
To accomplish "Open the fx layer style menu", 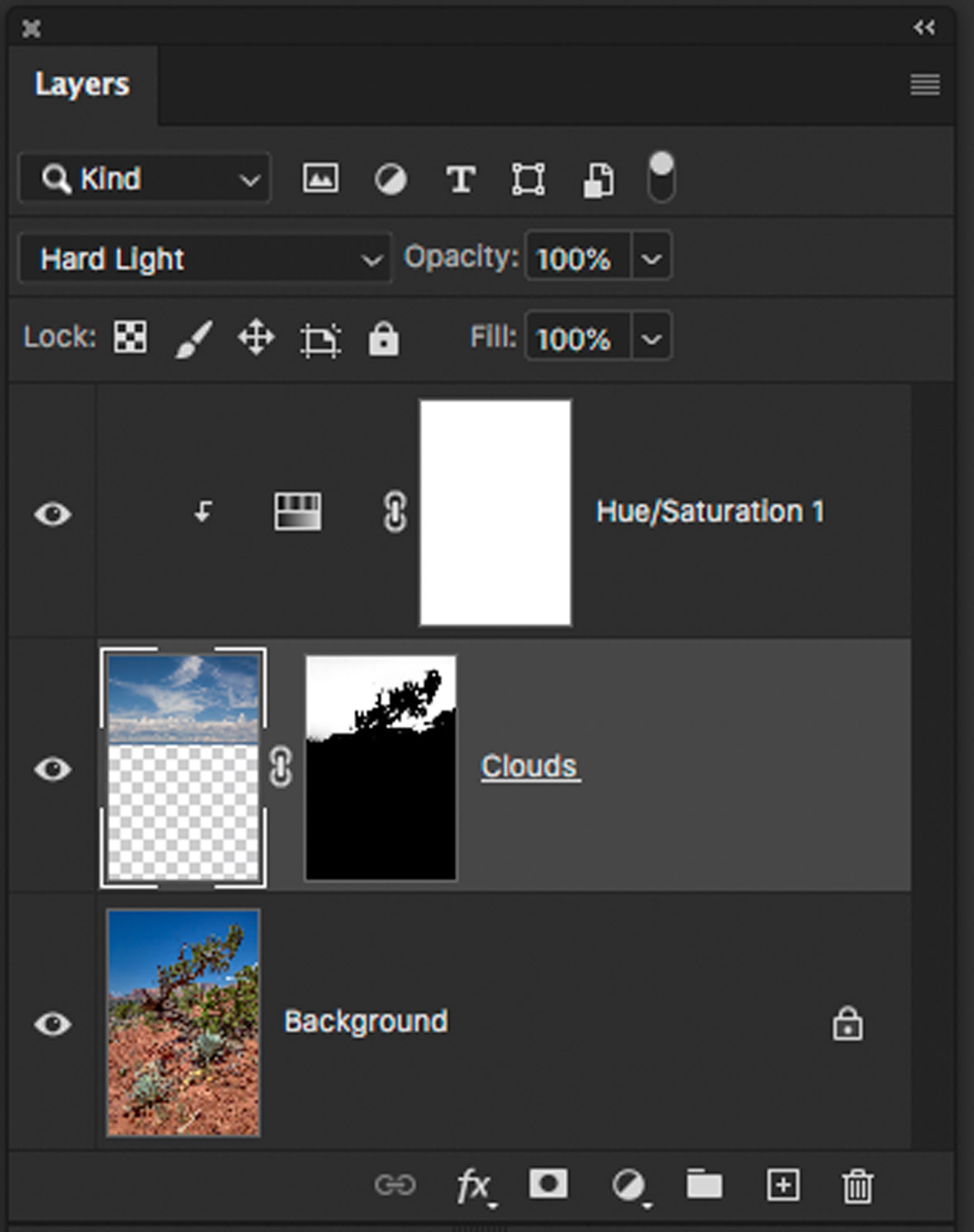I will coord(473,1185).
